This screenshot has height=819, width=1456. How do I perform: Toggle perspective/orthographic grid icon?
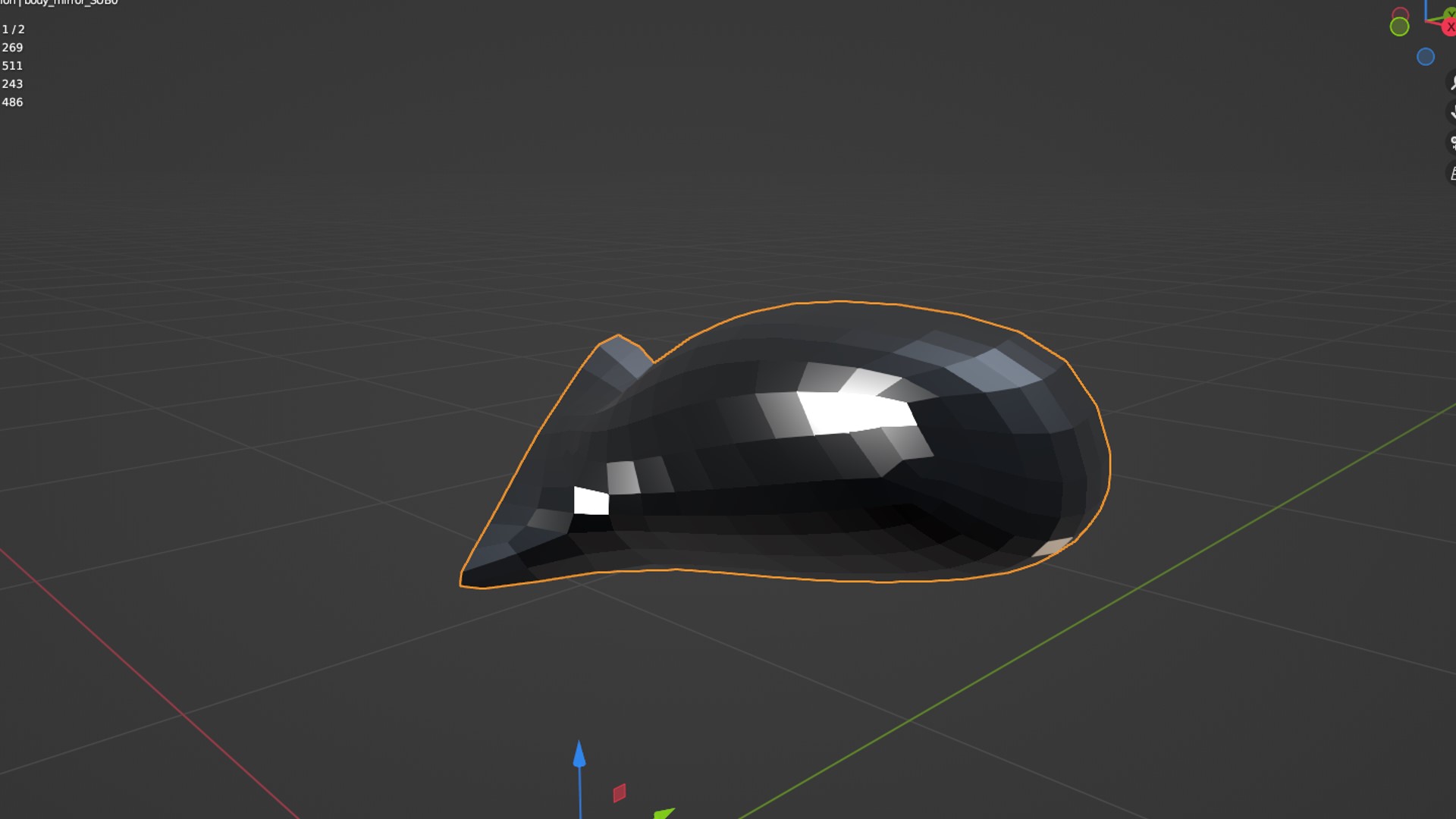point(1452,174)
